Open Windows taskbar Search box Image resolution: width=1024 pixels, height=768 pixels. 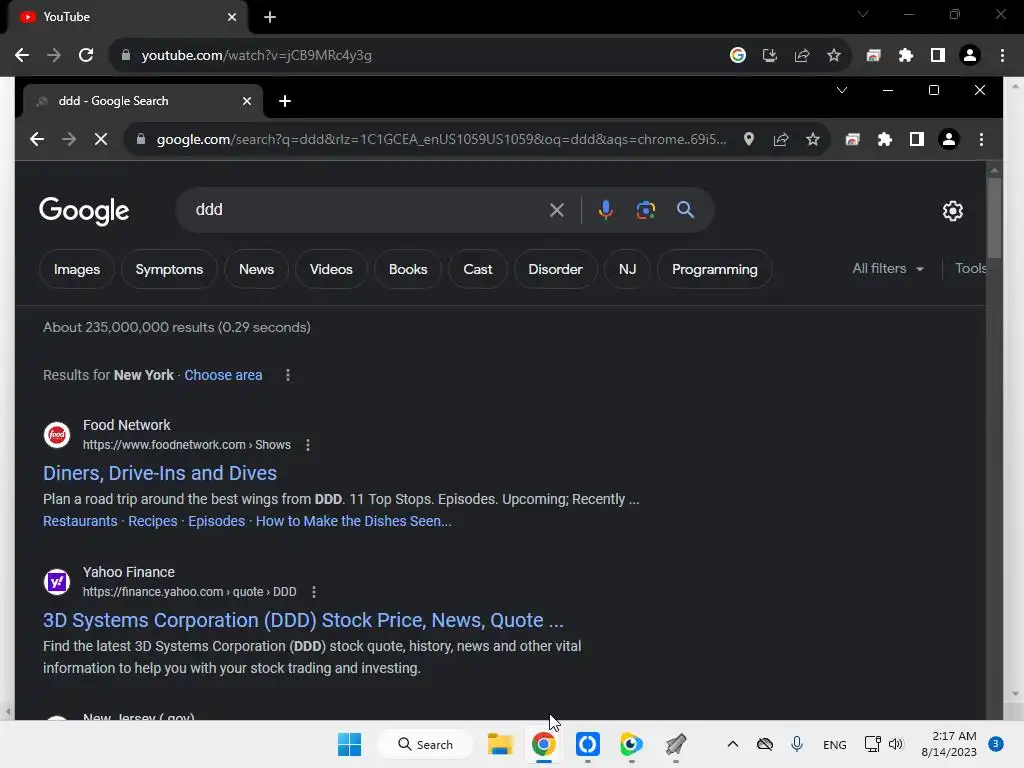425,744
